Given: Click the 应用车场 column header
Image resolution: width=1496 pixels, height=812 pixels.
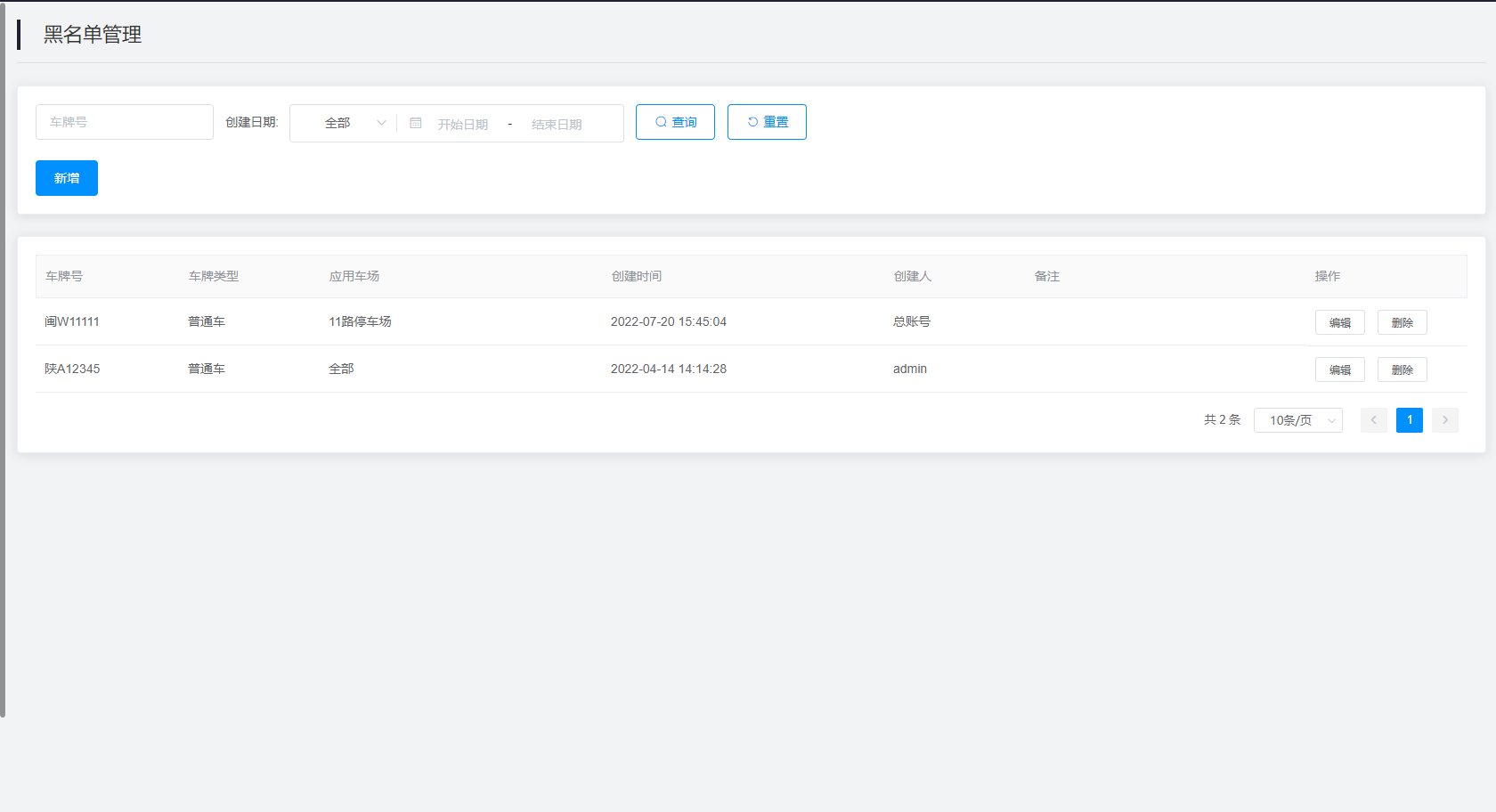Looking at the screenshot, I should click(x=354, y=276).
